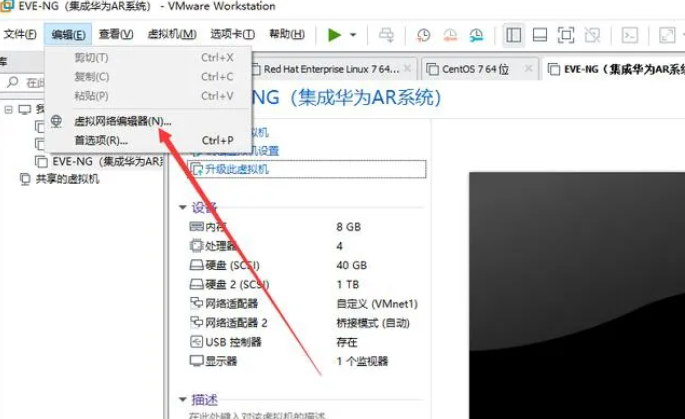Collapse the 描述 section
The height and width of the screenshot is (419, 685).
(x=183, y=399)
